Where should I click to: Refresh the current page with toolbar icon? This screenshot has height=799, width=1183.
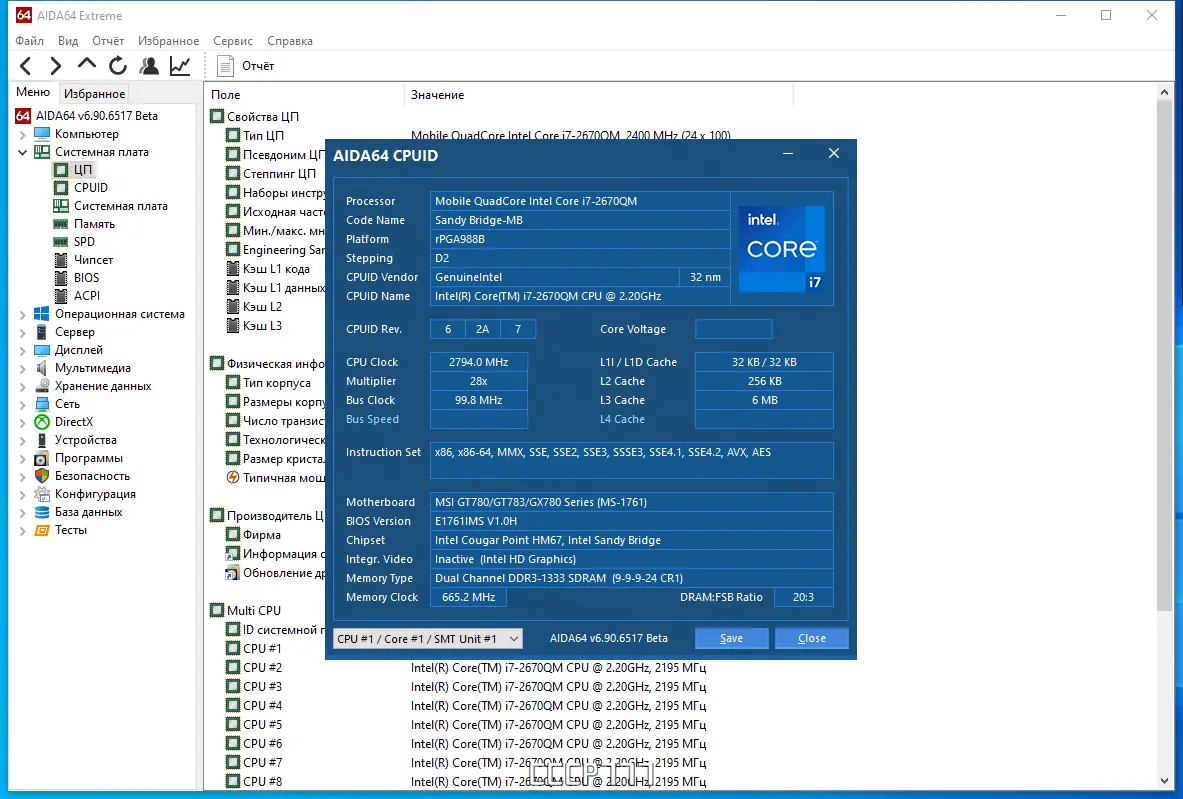[x=118, y=66]
